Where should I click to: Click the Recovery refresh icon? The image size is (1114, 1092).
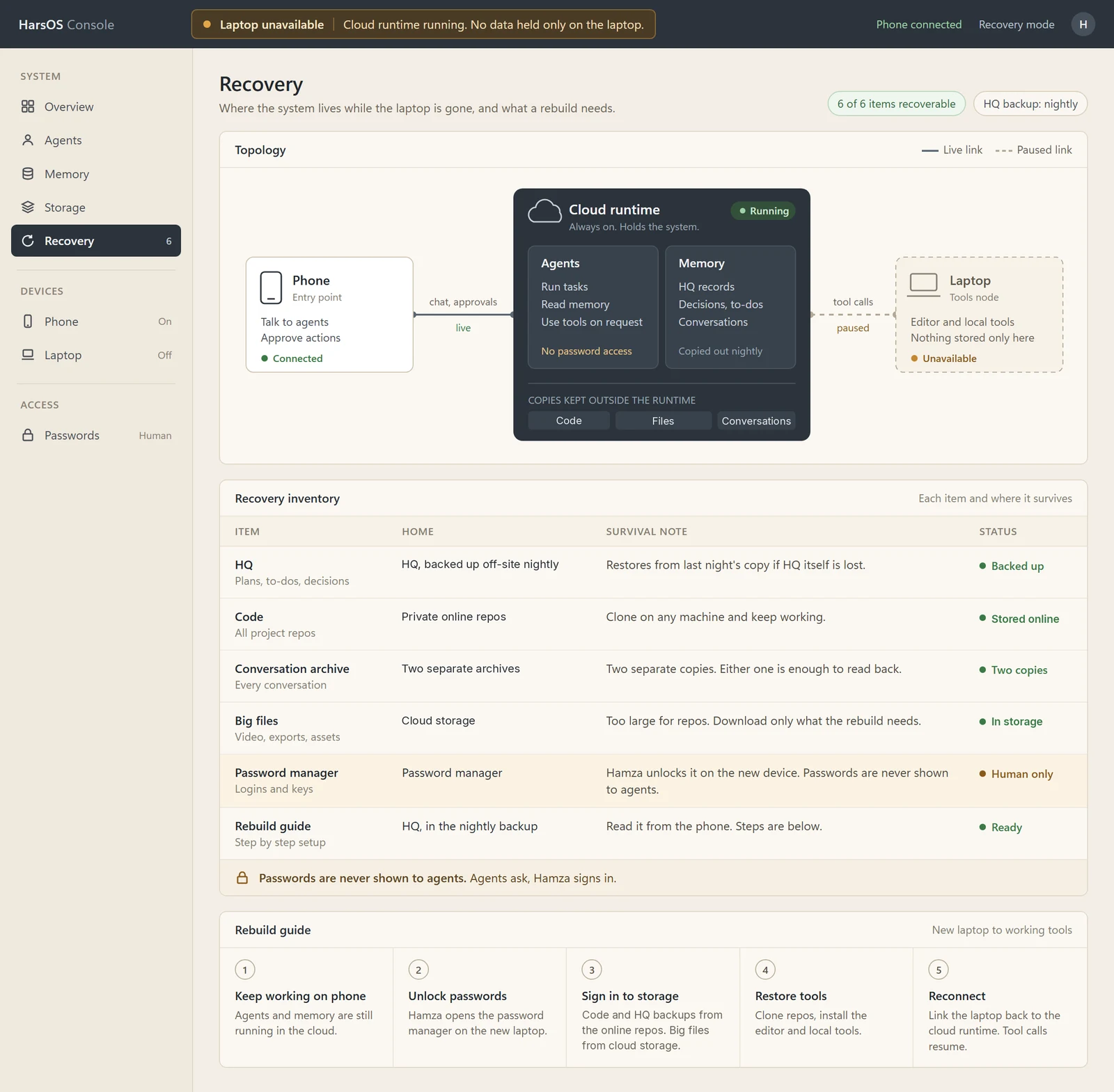point(28,241)
